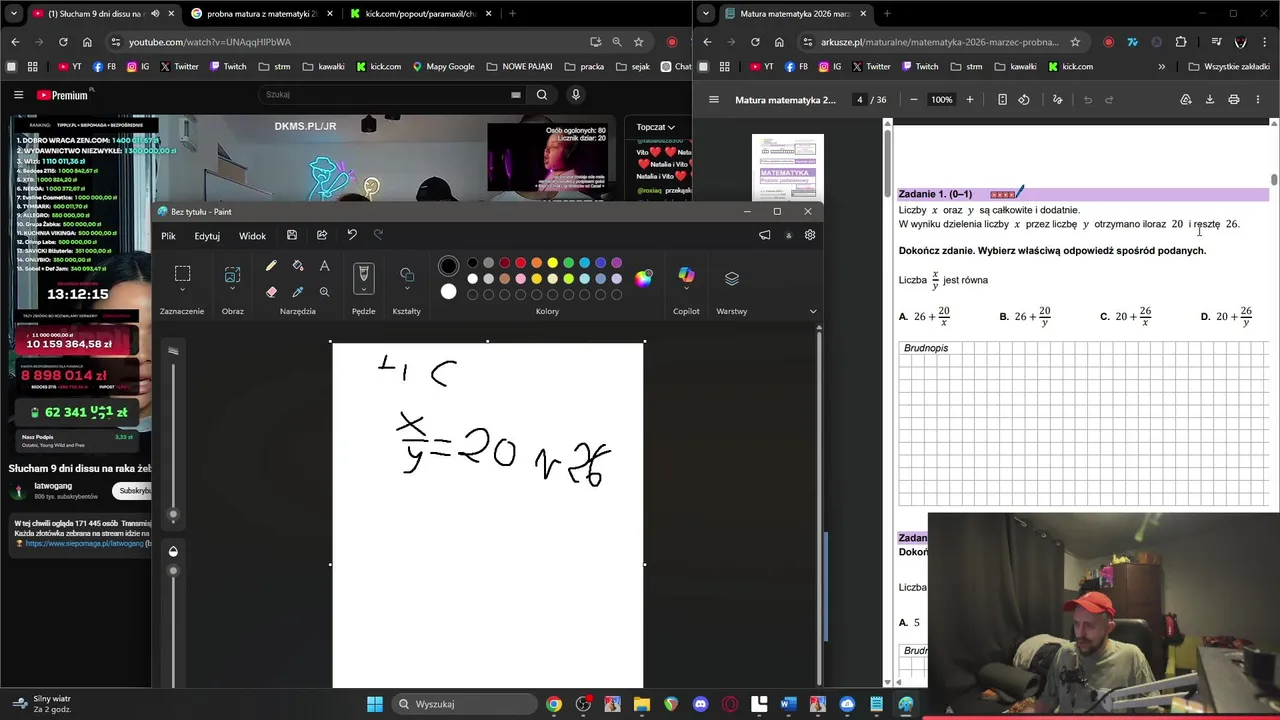Image resolution: width=1280 pixels, height=720 pixels.
Task: Pick the green color swatch in Paint
Action: point(568,263)
